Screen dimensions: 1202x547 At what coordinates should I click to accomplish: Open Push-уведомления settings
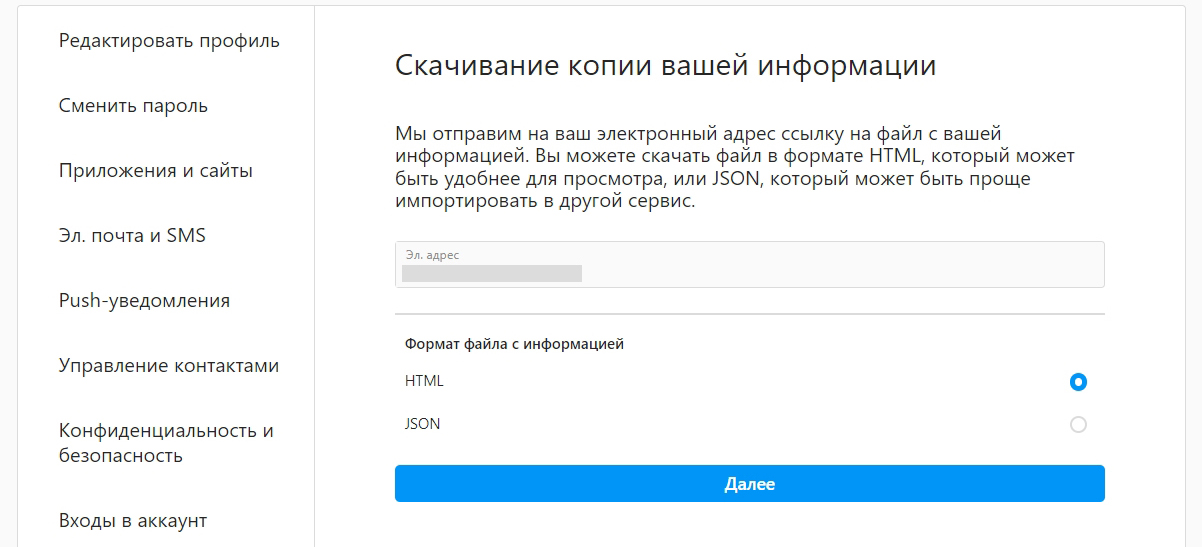144,301
